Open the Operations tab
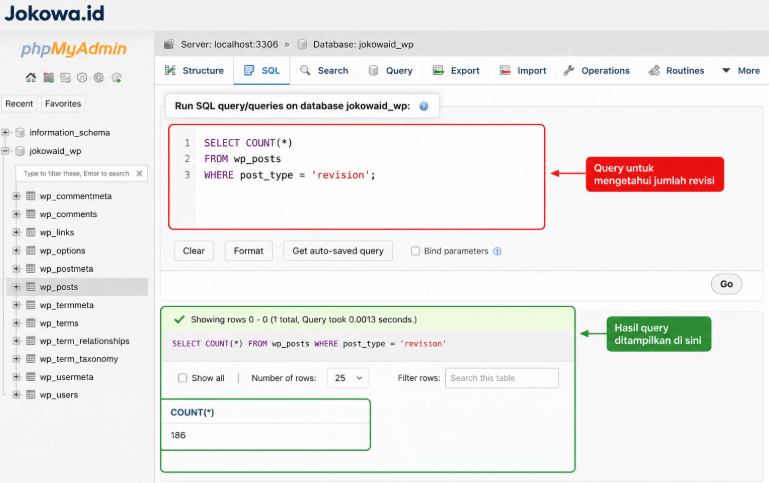 [x=596, y=71]
